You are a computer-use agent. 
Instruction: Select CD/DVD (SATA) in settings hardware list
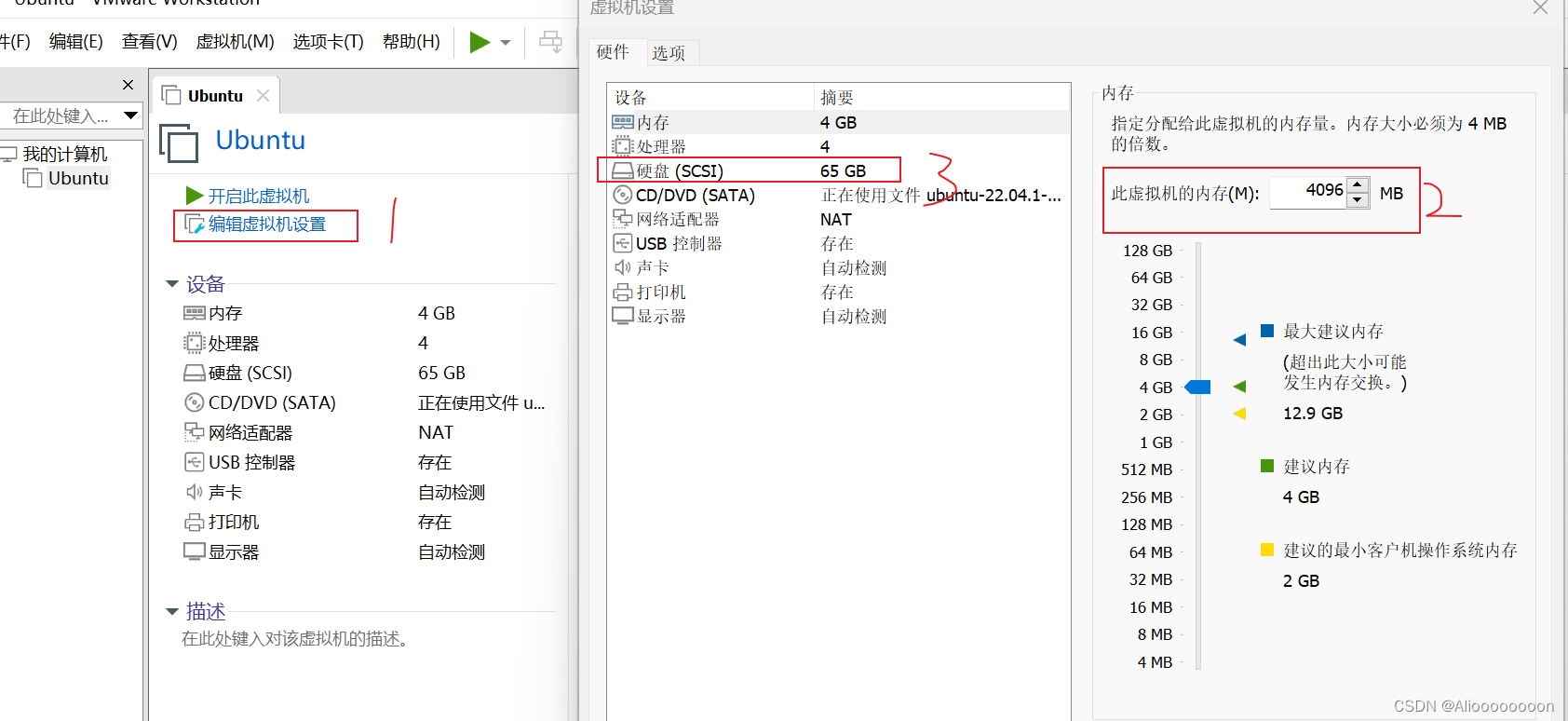pos(838,195)
